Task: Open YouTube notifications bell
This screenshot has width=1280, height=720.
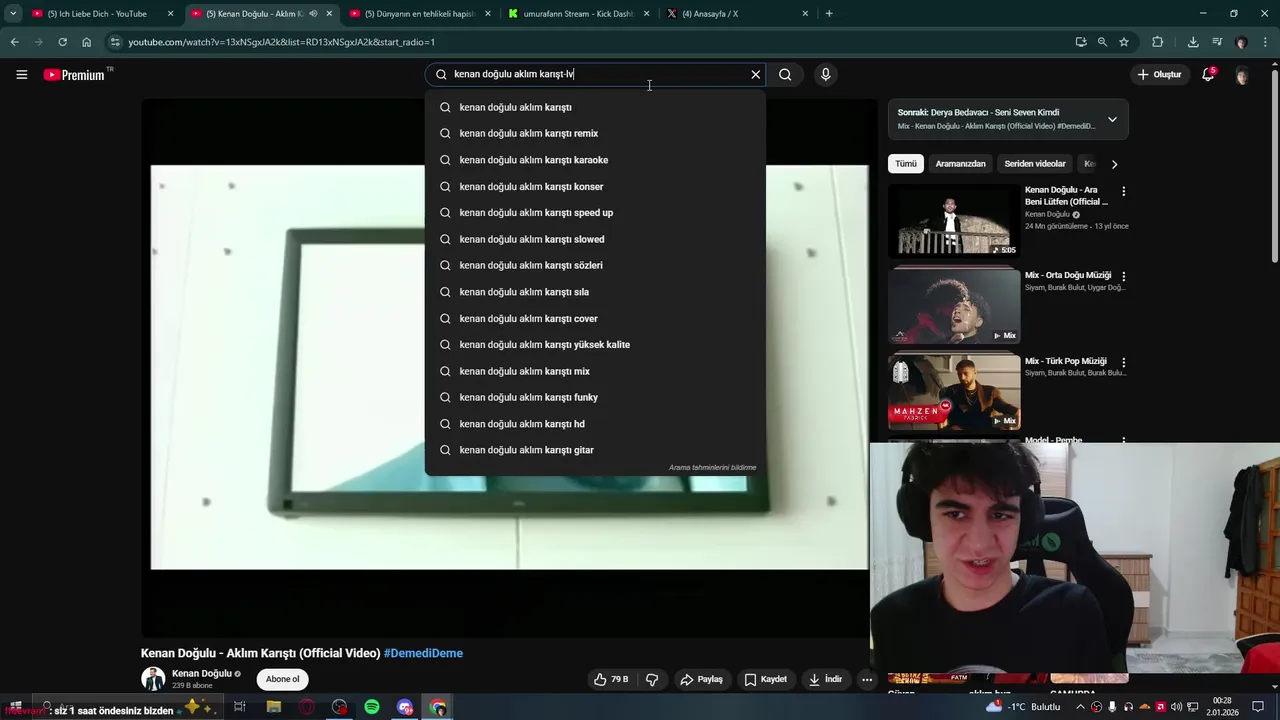Action: click(1208, 74)
